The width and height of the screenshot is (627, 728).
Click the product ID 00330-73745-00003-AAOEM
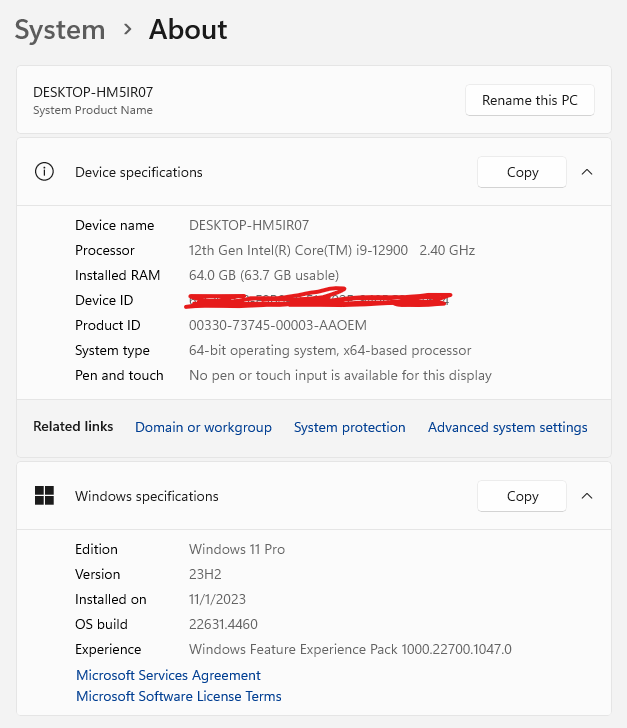point(278,325)
